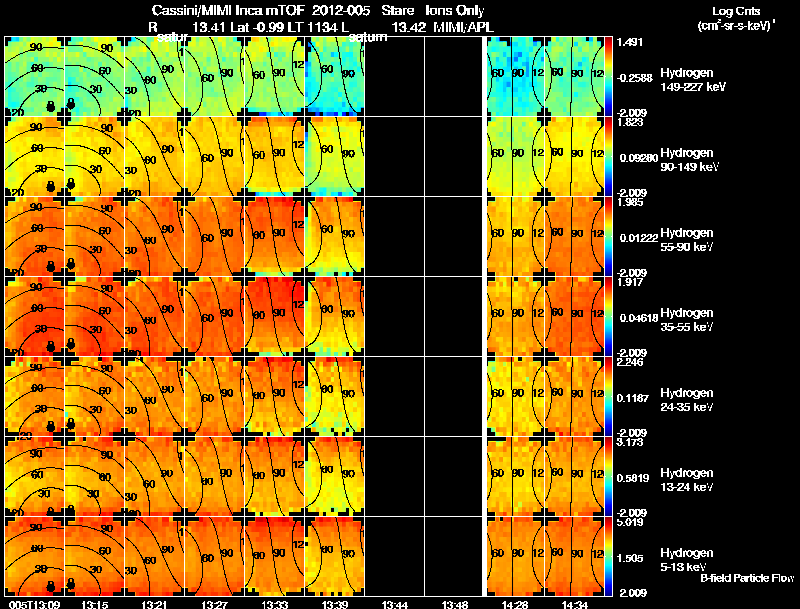Open the 13-24 keV panel at 14:34
Screen dimensions: 800x609
574,477
